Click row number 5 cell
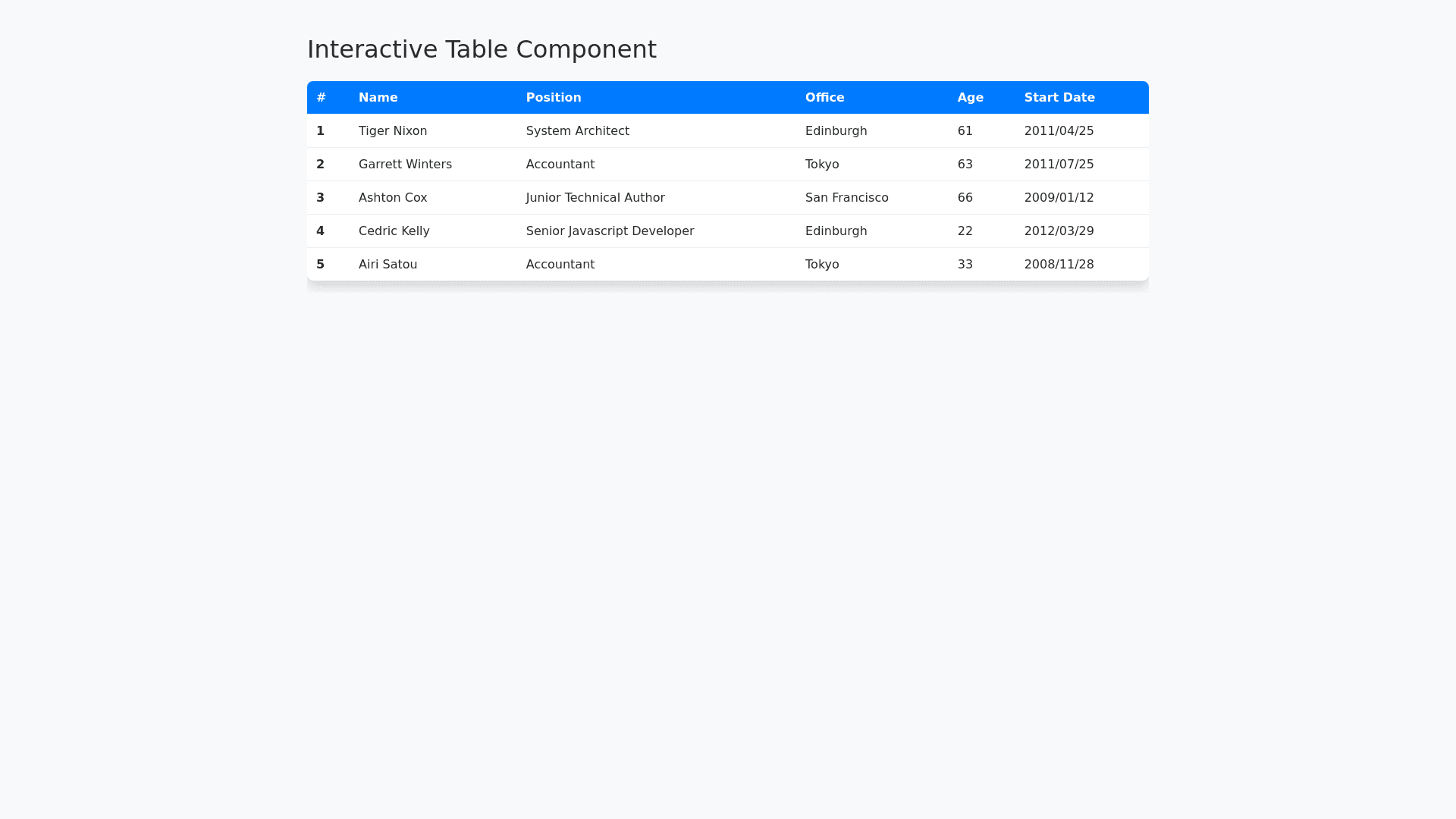Viewport: 1456px width, 819px height. click(x=320, y=264)
